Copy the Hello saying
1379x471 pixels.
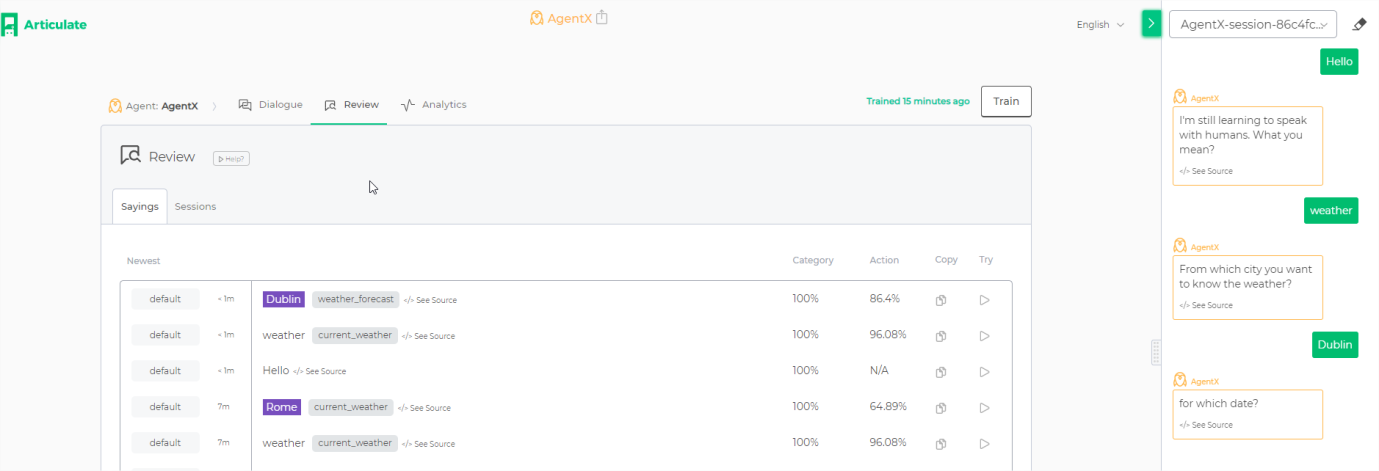941,372
